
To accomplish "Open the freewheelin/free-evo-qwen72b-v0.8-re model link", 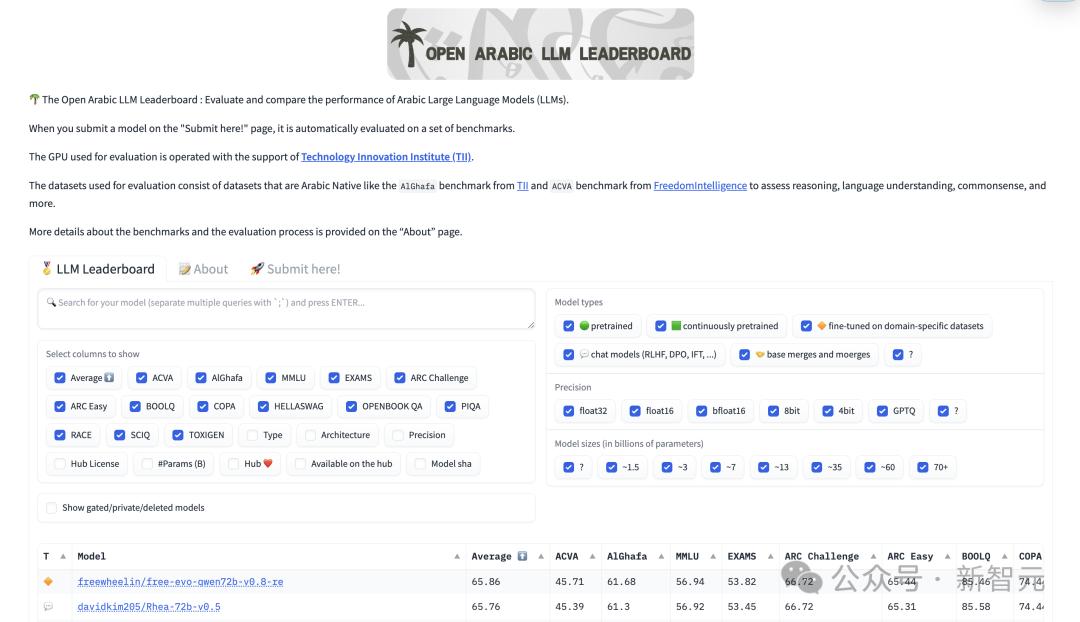I will [180, 582].
